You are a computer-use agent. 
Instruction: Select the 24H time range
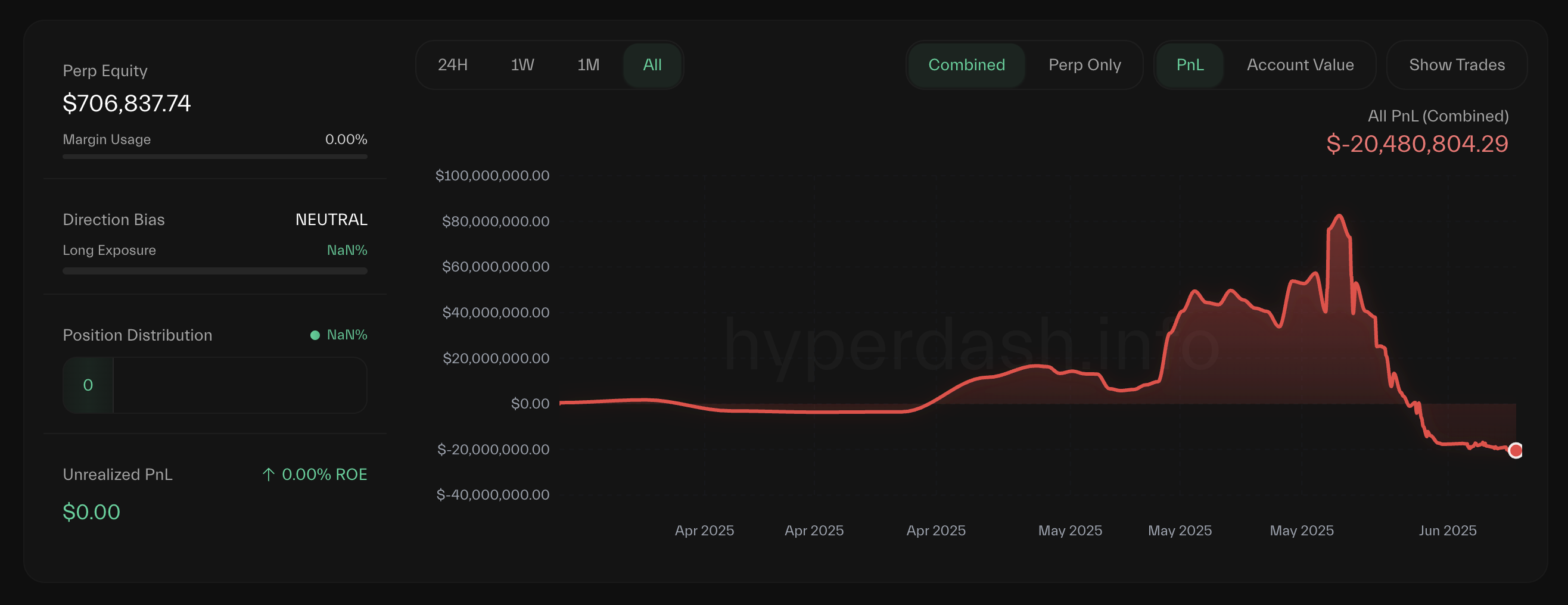pos(452,65)
